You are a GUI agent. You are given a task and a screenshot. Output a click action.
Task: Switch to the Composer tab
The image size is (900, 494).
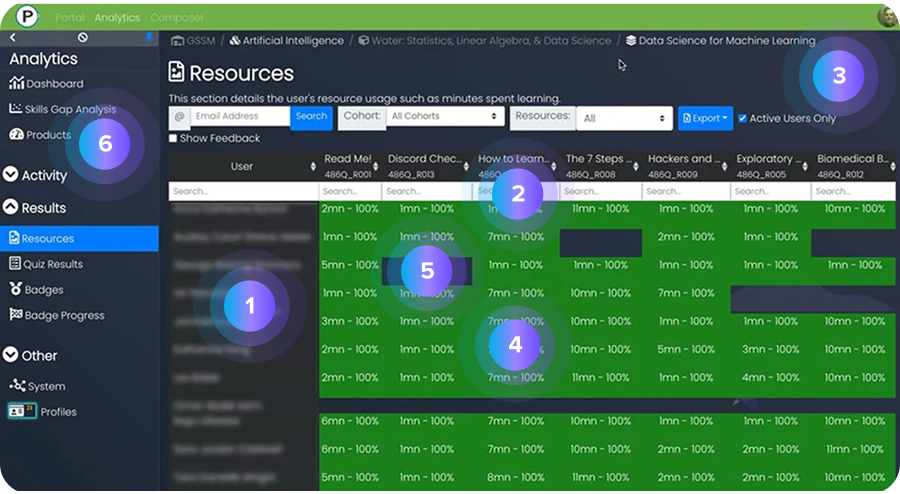pyautogui.click(x=177, y=18)
